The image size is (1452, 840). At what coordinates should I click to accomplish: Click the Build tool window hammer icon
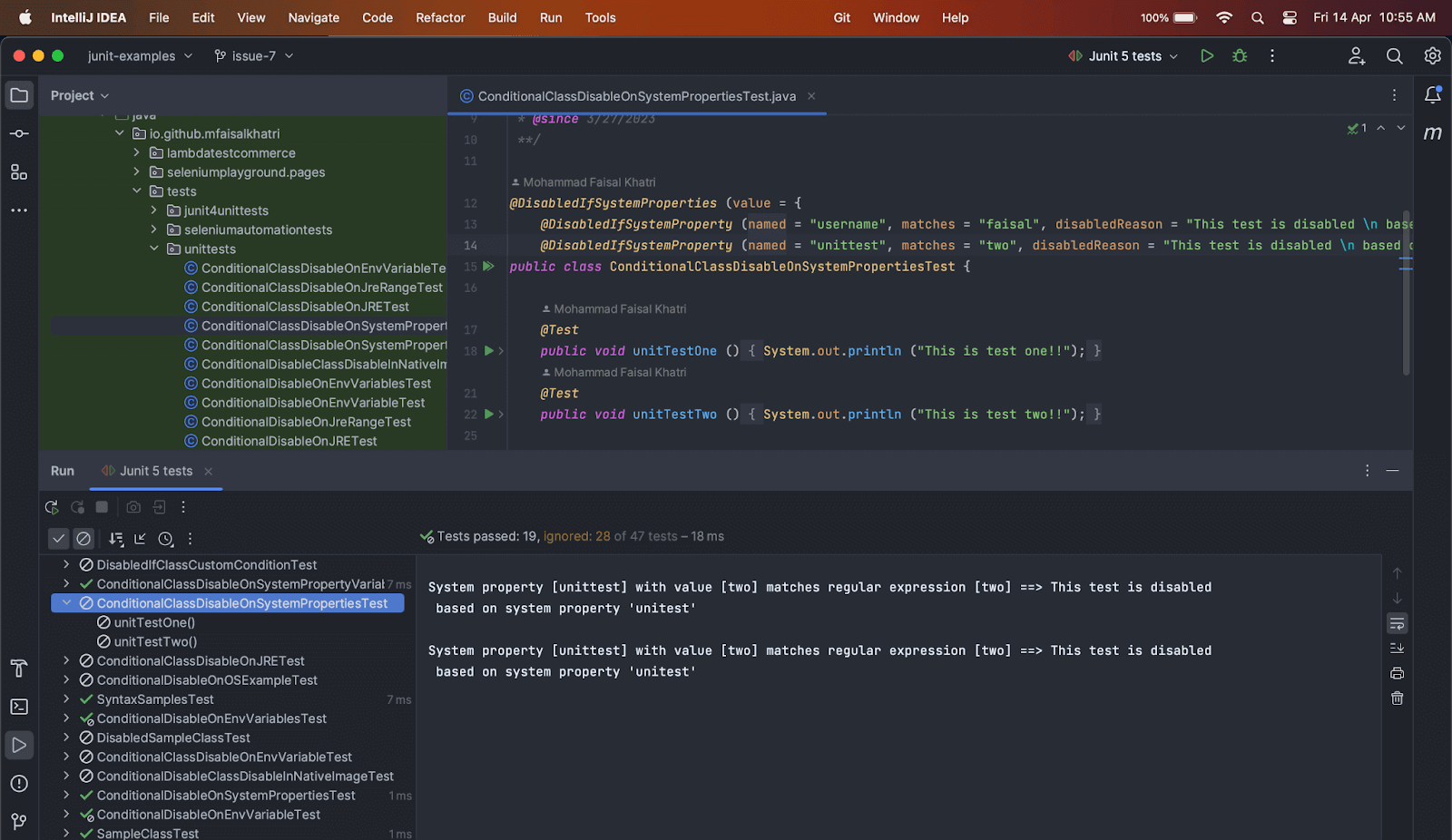point(19,669)
